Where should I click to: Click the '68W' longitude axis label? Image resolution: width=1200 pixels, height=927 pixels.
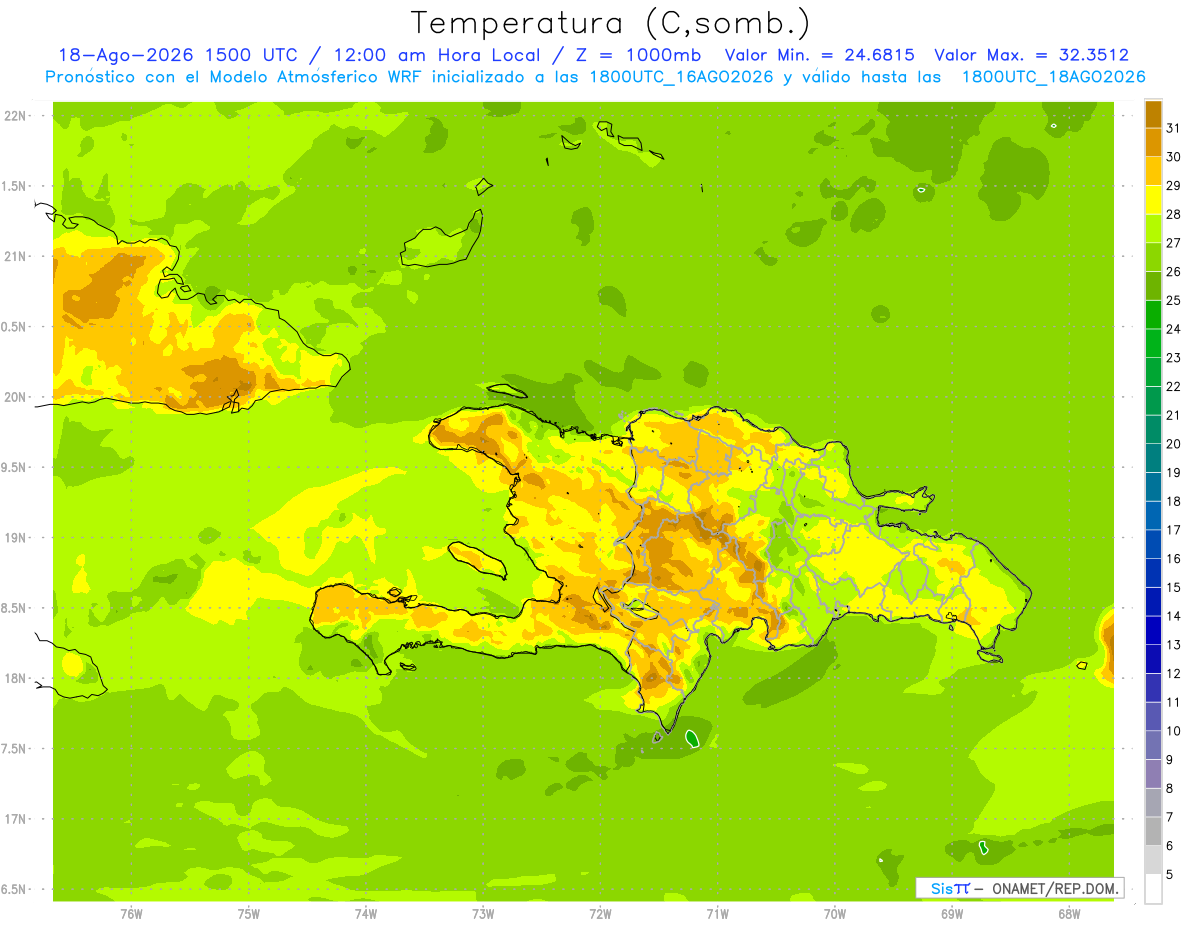point(1069,913)
